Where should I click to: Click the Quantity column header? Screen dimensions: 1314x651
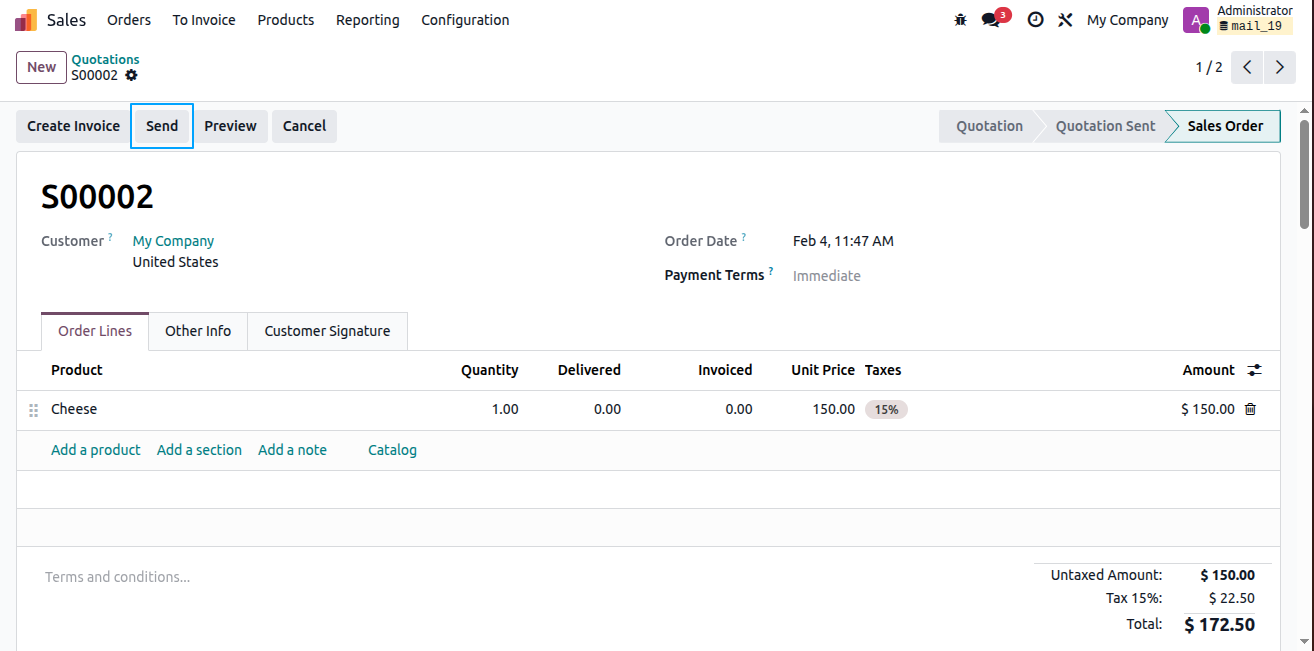pyautogui.click(x=489, y=370)
